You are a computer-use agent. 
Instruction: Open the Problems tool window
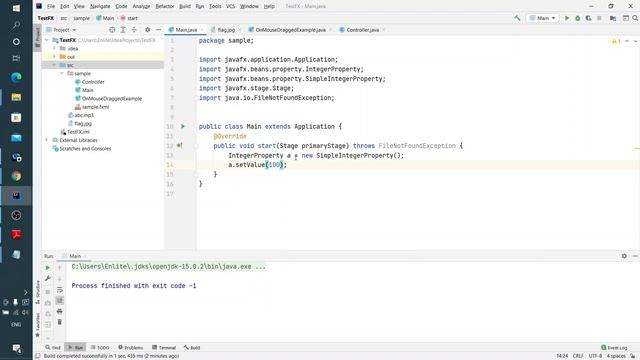(131, 348)
